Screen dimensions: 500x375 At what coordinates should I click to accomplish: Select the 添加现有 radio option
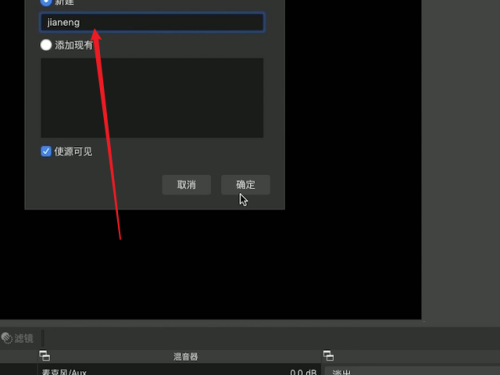click(x=46, y=45)
